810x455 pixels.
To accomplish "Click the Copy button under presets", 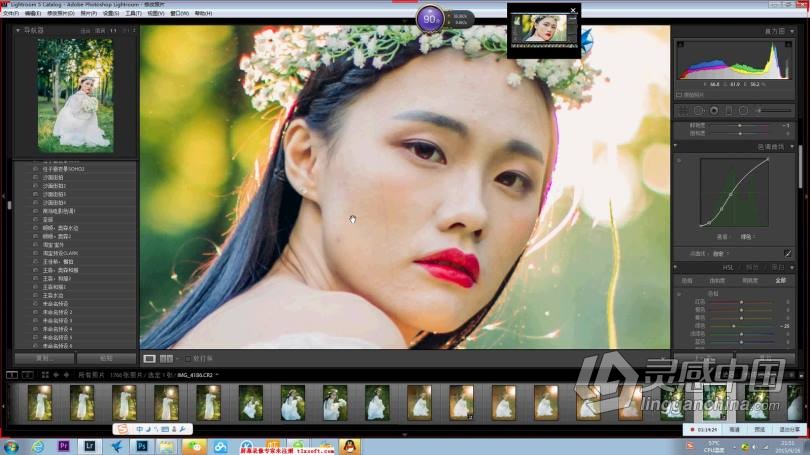I will (44, 358).
